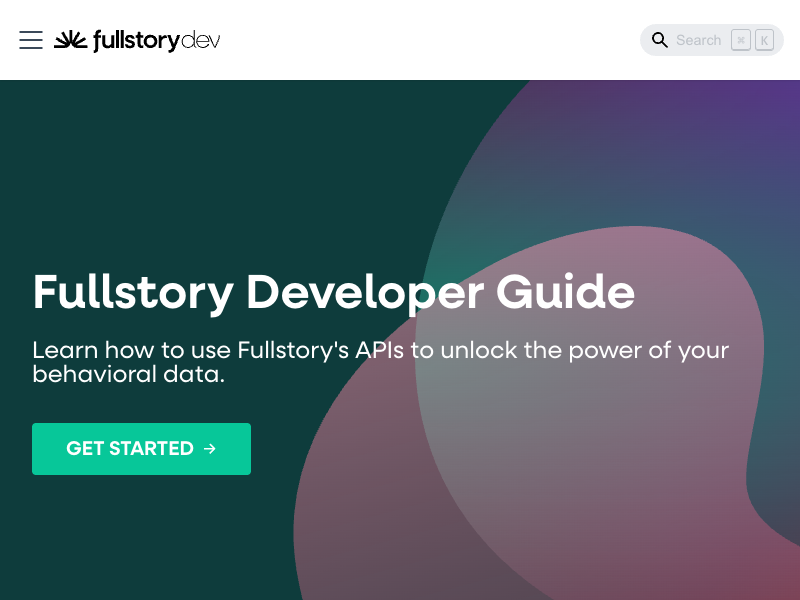The image size is (800, 600).
Task: Click the GET STARTED button
Action: pos(141,449)
